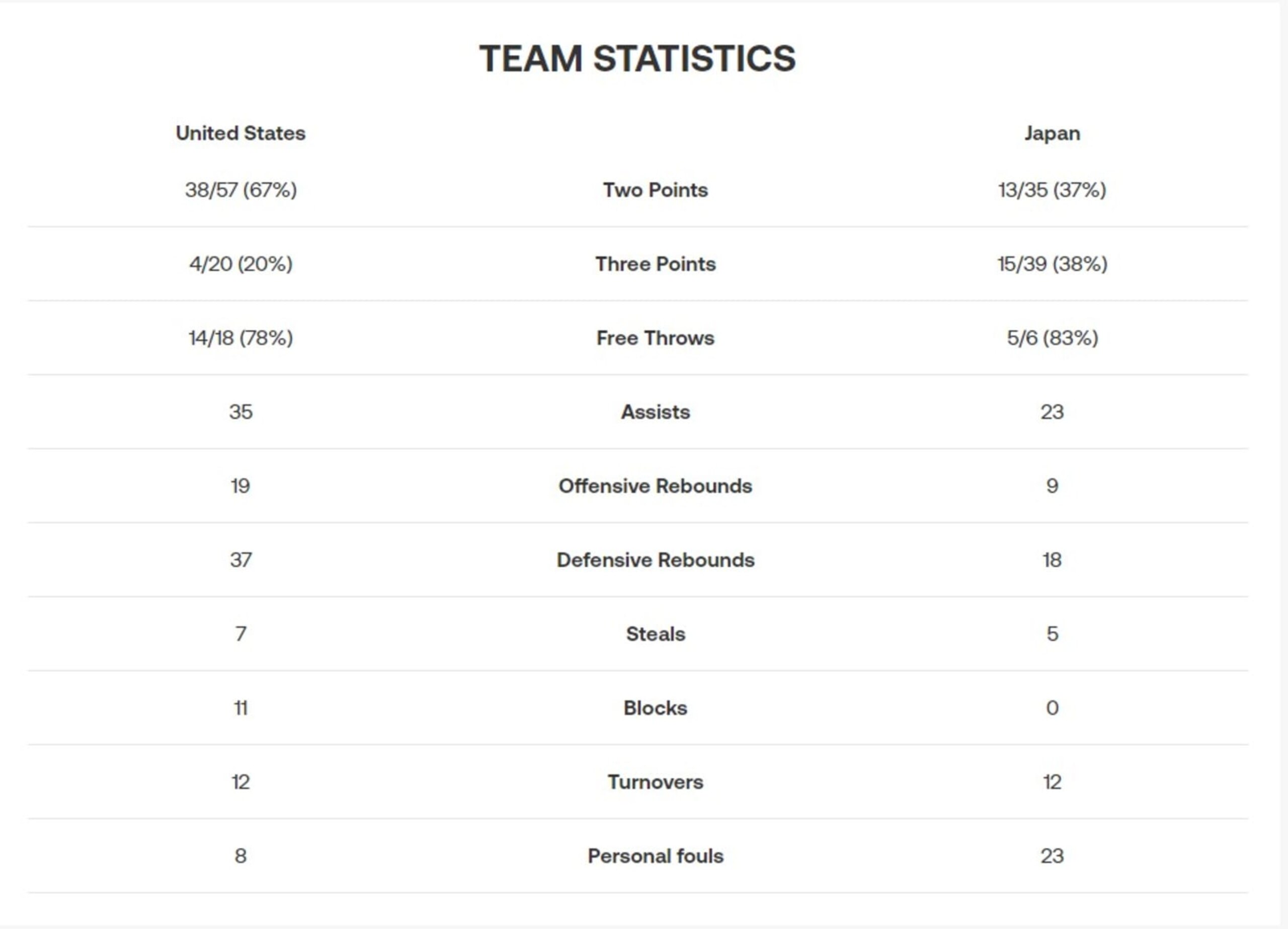Click Japan three-point value 15/39 (38%)

click(1053, 264)
